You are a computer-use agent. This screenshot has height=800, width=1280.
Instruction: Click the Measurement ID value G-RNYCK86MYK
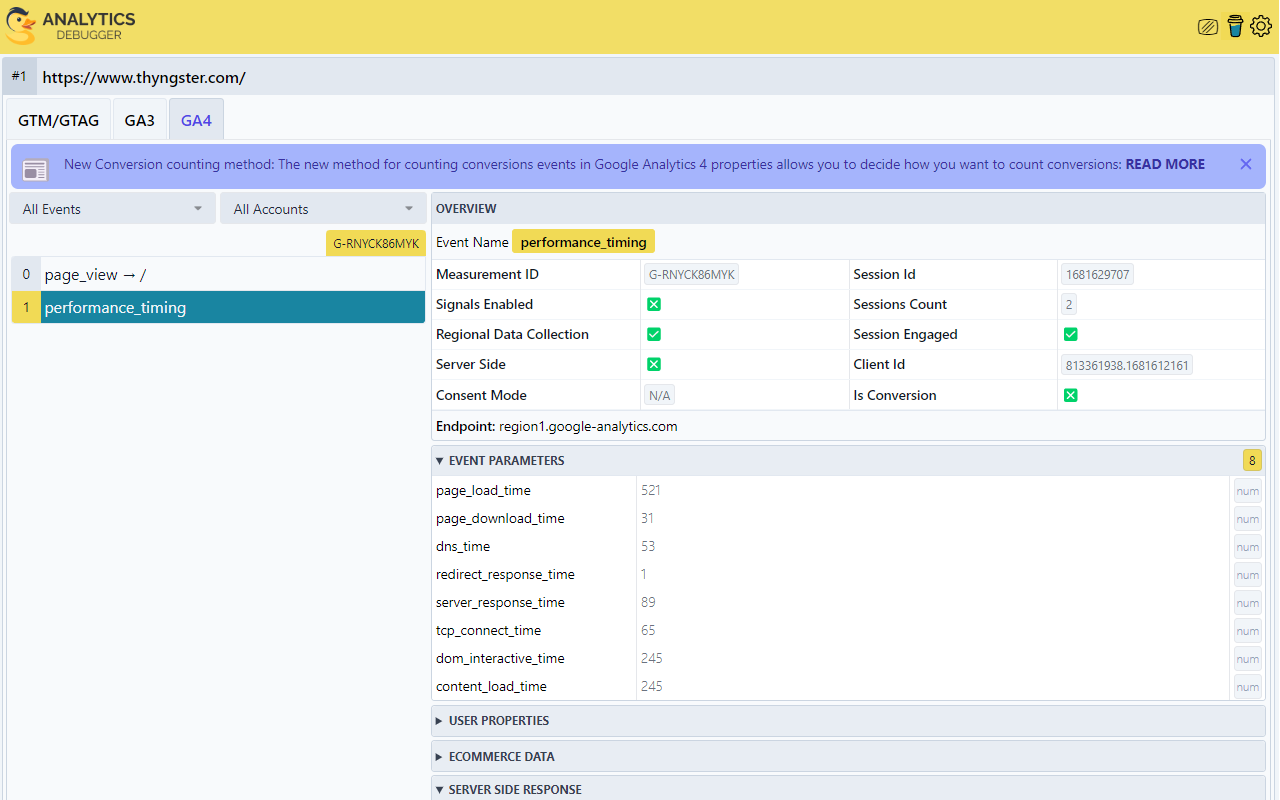point(691,274)
